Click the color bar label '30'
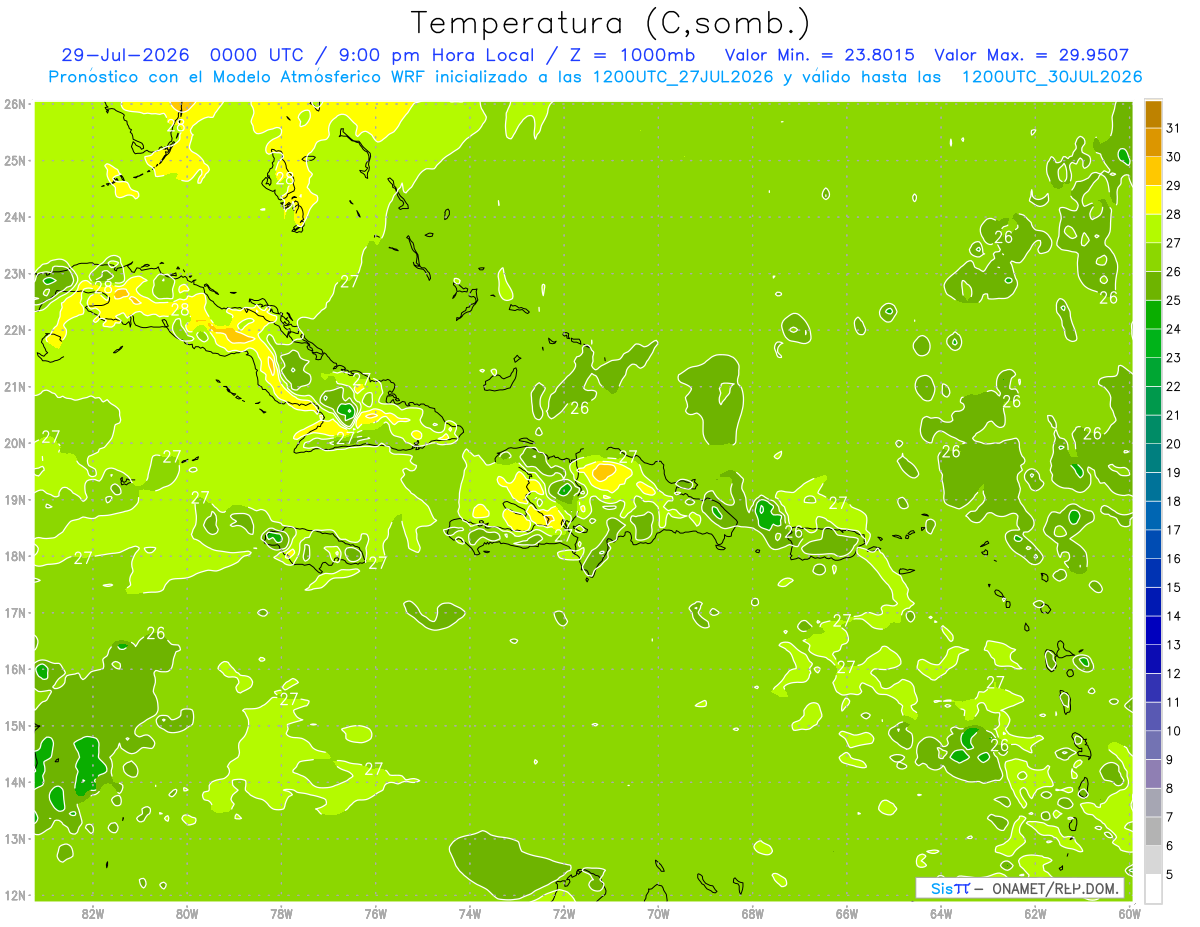The image size is (1200, 927). pyautogui.click(x=1173, y=157)
